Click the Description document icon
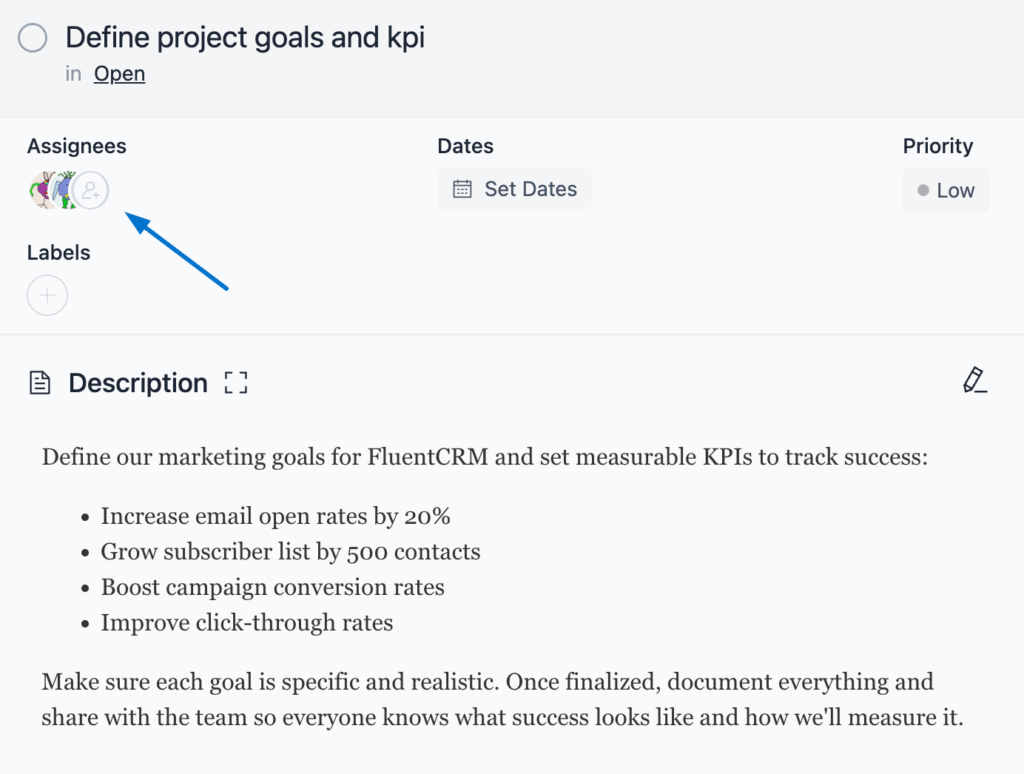 (40, 383)
